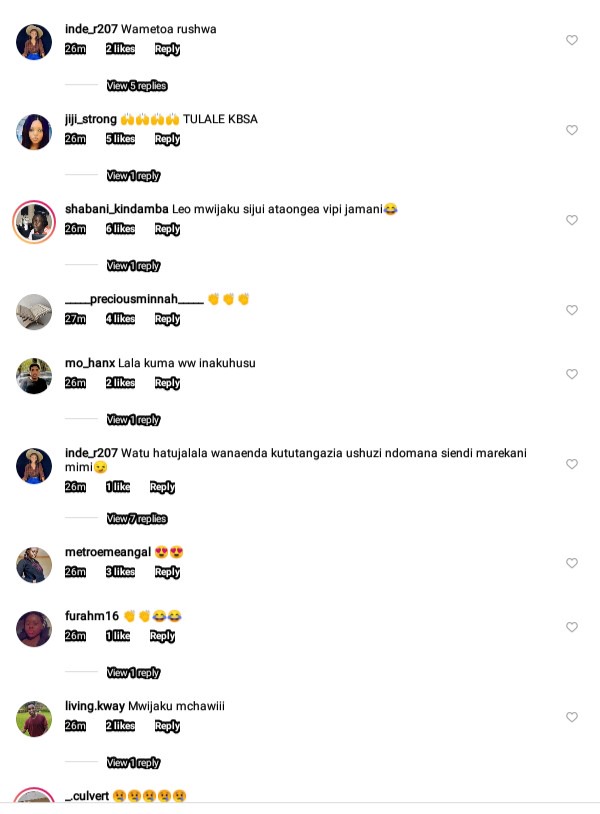Show "View 7 replies" thread
The width and height of the screenshot is (600, 814).
click(x=137, y=519)
